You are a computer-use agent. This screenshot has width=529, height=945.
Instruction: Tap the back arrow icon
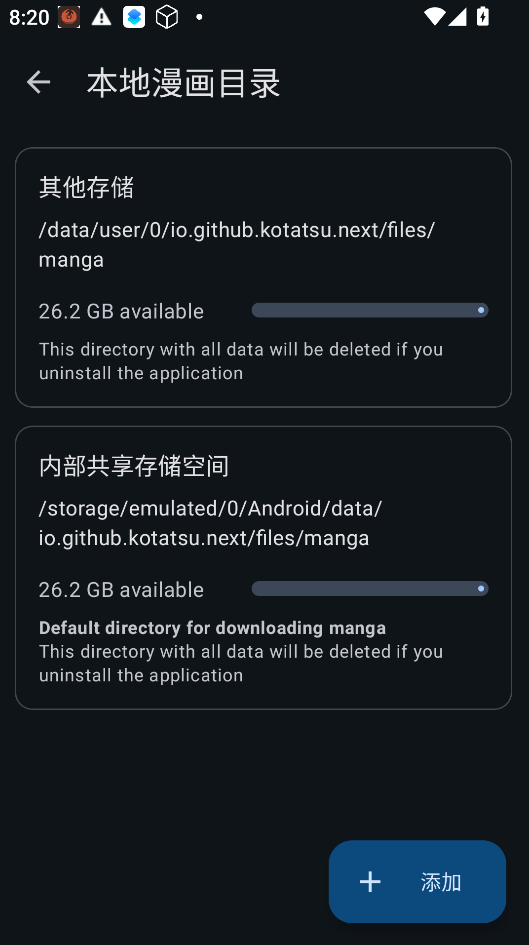point(38,82)
